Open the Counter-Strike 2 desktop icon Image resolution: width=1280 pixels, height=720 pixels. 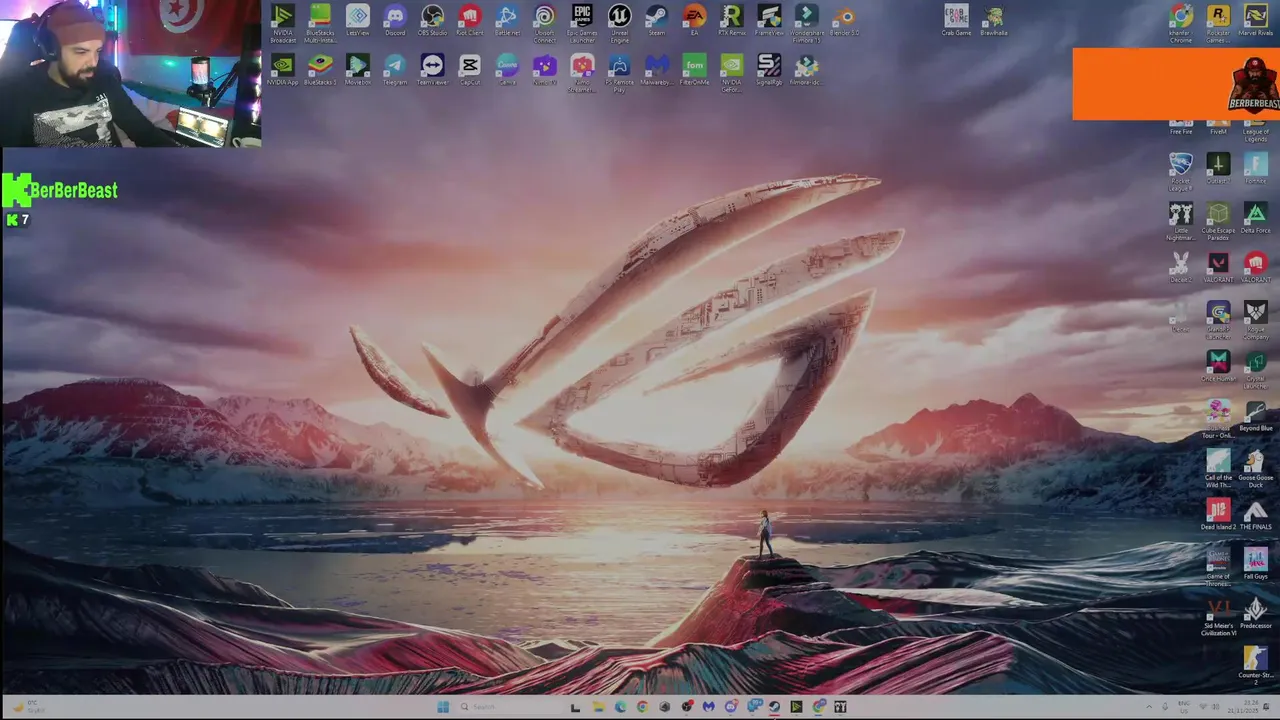click(1256, 664)
